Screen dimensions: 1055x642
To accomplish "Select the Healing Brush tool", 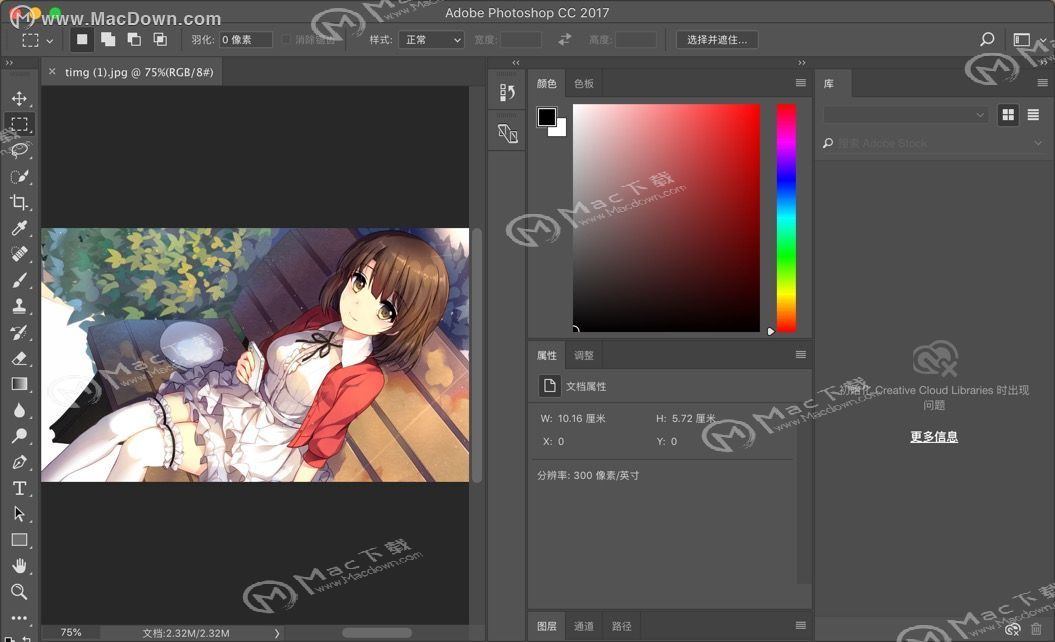I will click(x=19, y=254).
